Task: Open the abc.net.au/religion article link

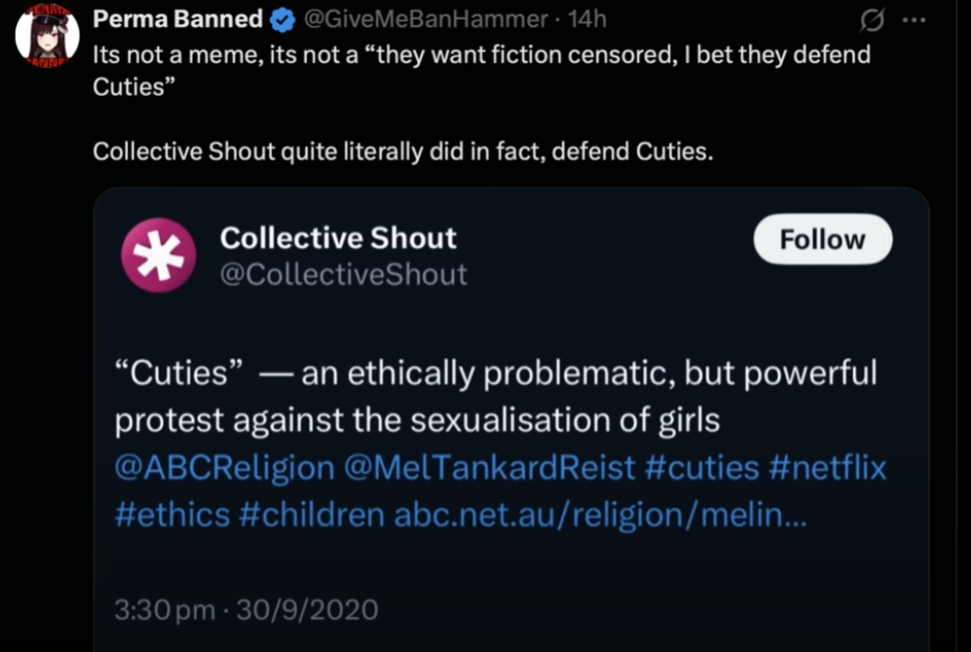Action: click(x=601, y=515)
